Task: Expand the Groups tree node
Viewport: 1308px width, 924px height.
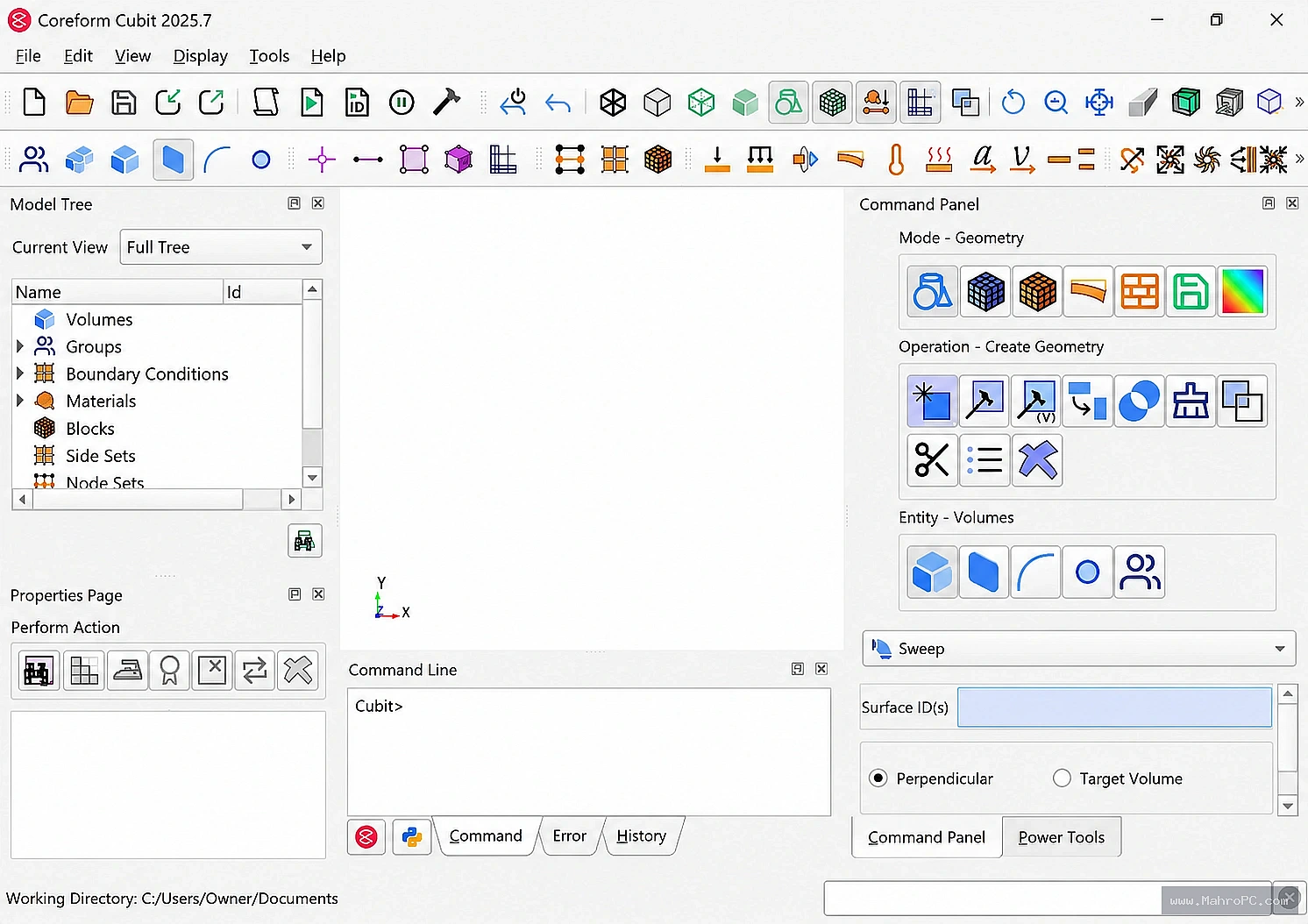Action: (x=19, y=347)
